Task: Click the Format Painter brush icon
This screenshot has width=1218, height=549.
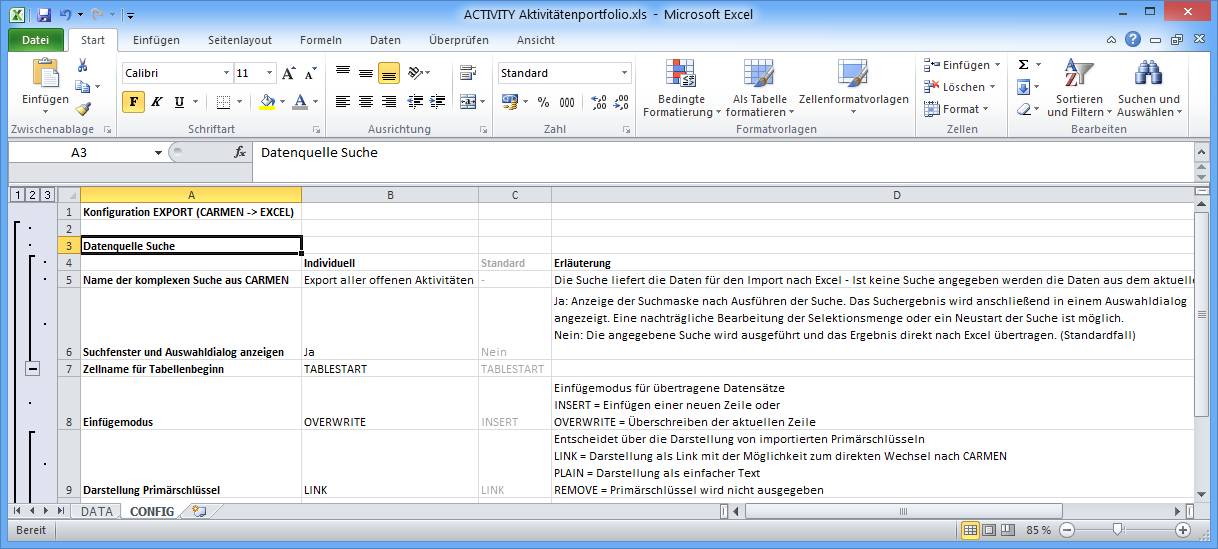Action: click(83, 109)
